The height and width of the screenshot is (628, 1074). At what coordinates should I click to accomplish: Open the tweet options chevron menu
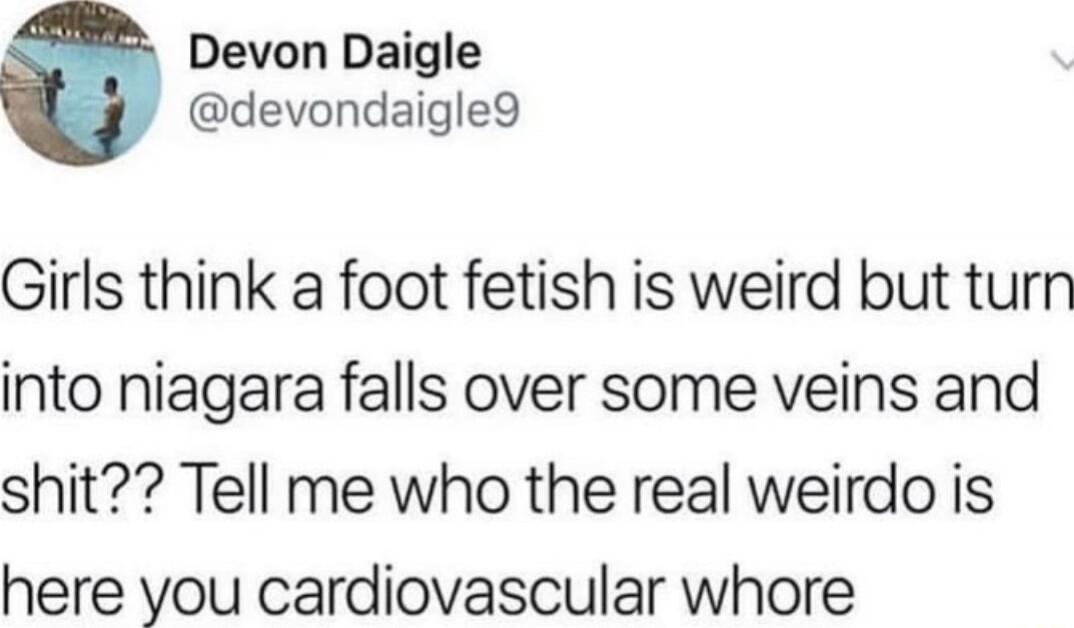1062,63
